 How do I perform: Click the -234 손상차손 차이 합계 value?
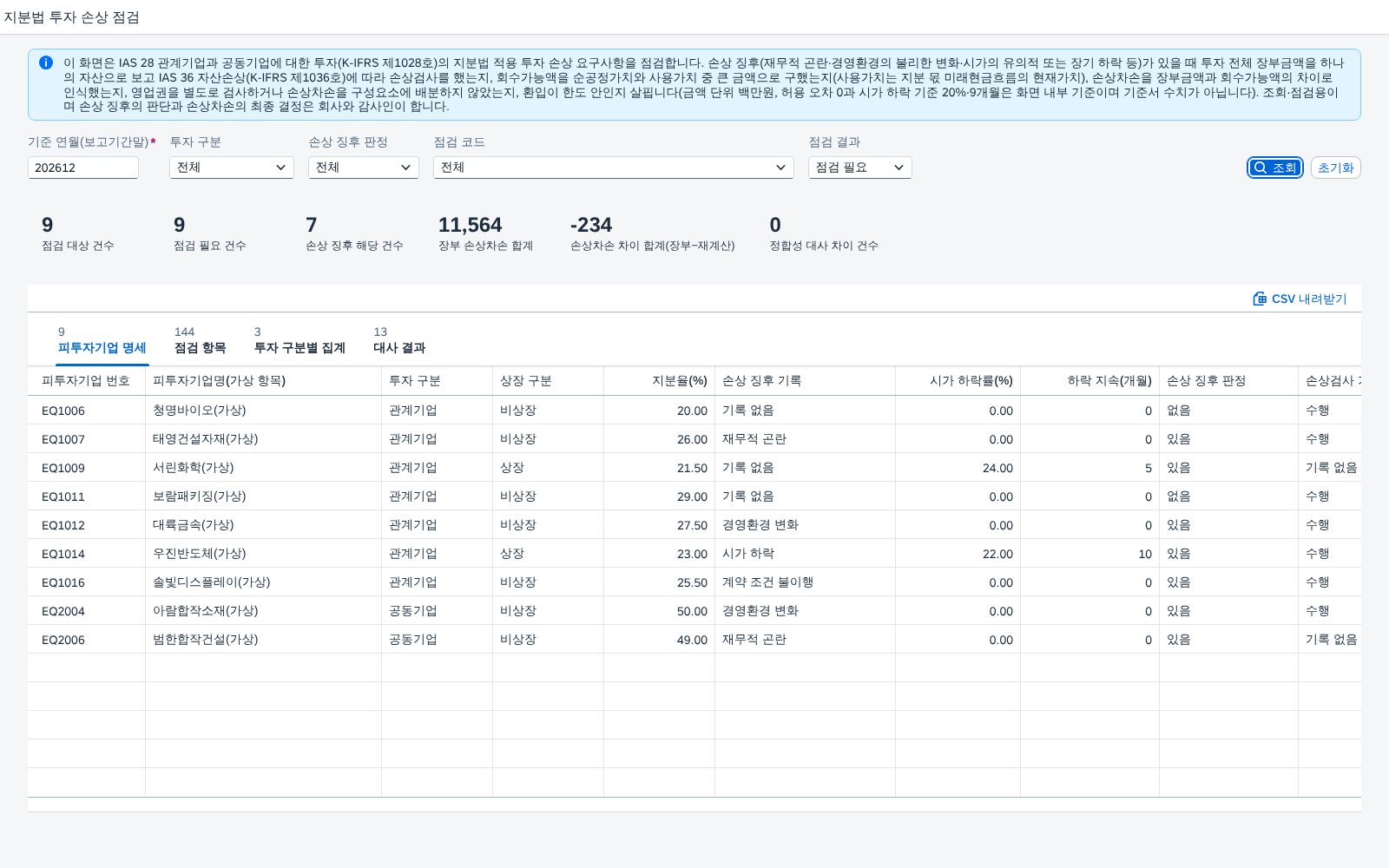point(591,225)
